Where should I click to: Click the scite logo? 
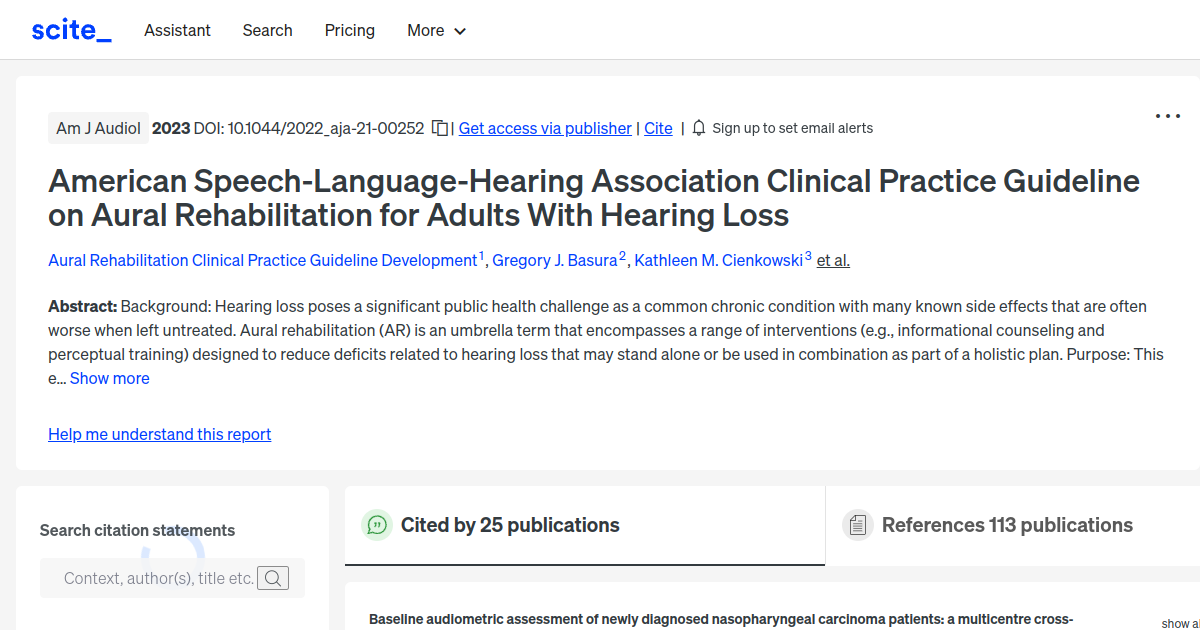click(x=70, y=29)
